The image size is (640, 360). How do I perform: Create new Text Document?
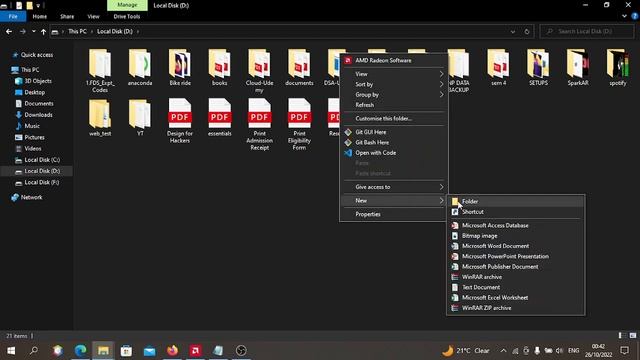point(516,287)
